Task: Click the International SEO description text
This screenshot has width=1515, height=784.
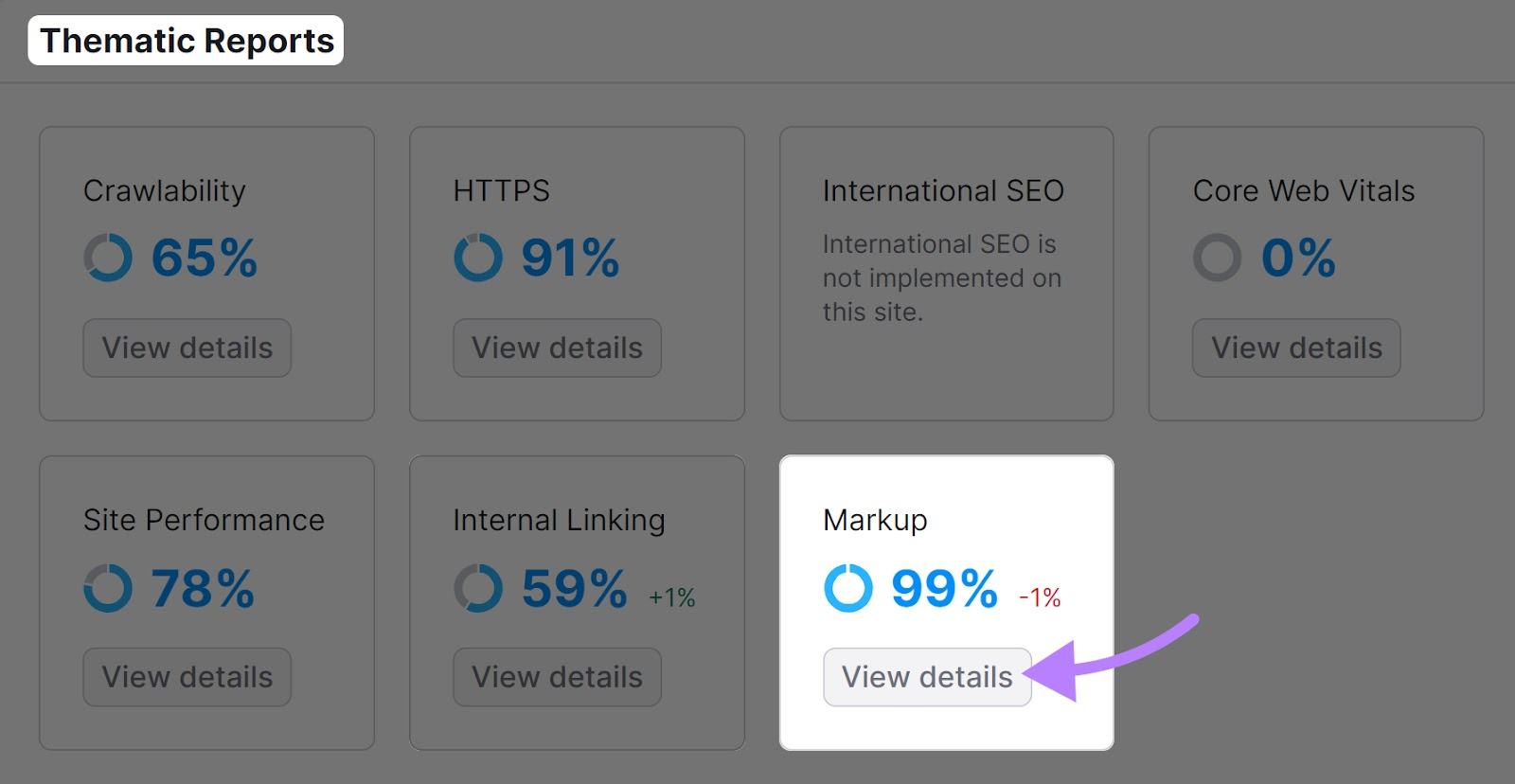Action: [940, 278]
